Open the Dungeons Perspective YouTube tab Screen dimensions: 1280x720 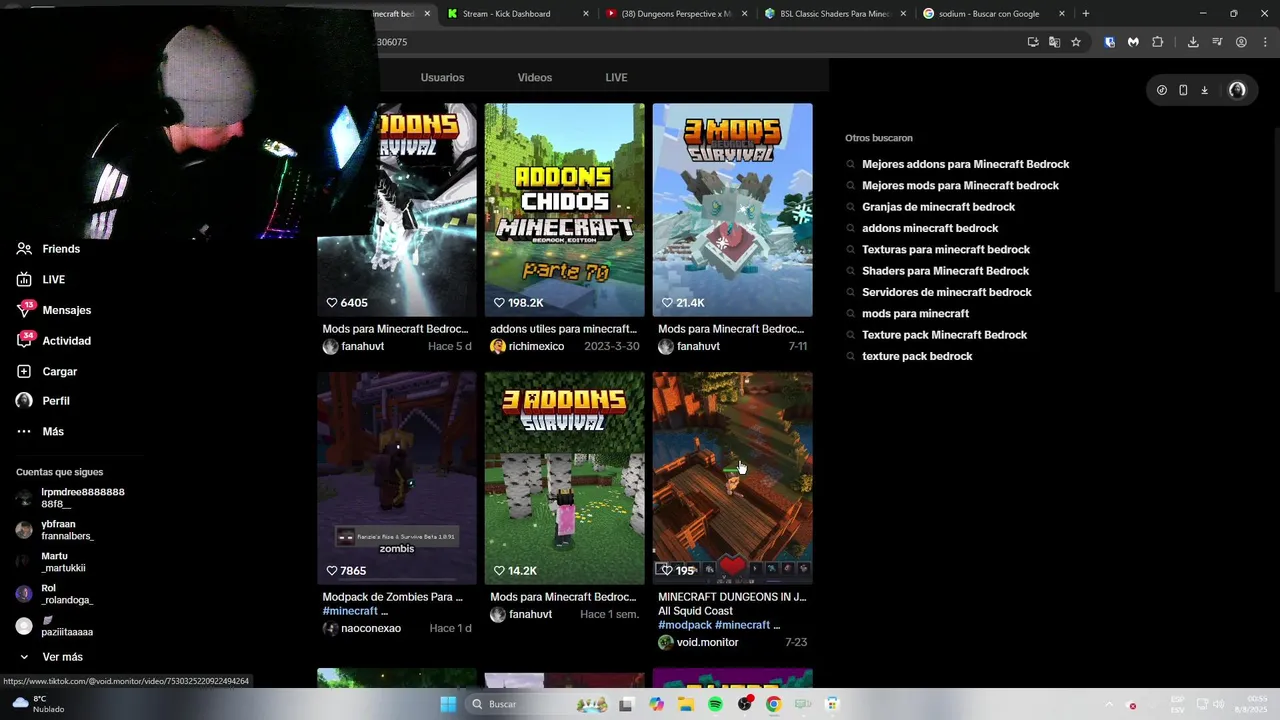click(x=676, y=14)
